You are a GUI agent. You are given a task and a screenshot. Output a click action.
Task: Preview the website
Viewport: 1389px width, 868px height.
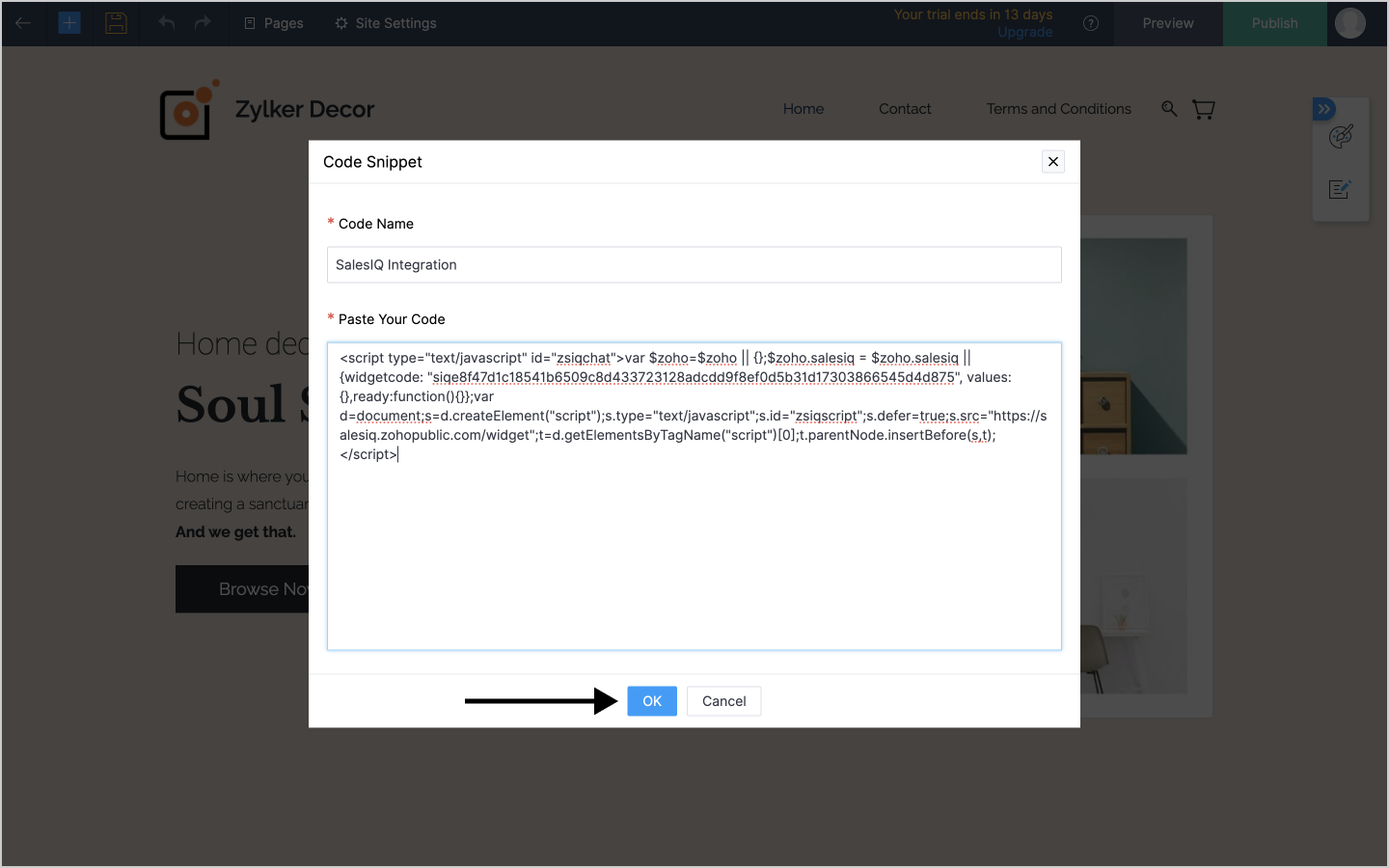[x=1168, y=23]
